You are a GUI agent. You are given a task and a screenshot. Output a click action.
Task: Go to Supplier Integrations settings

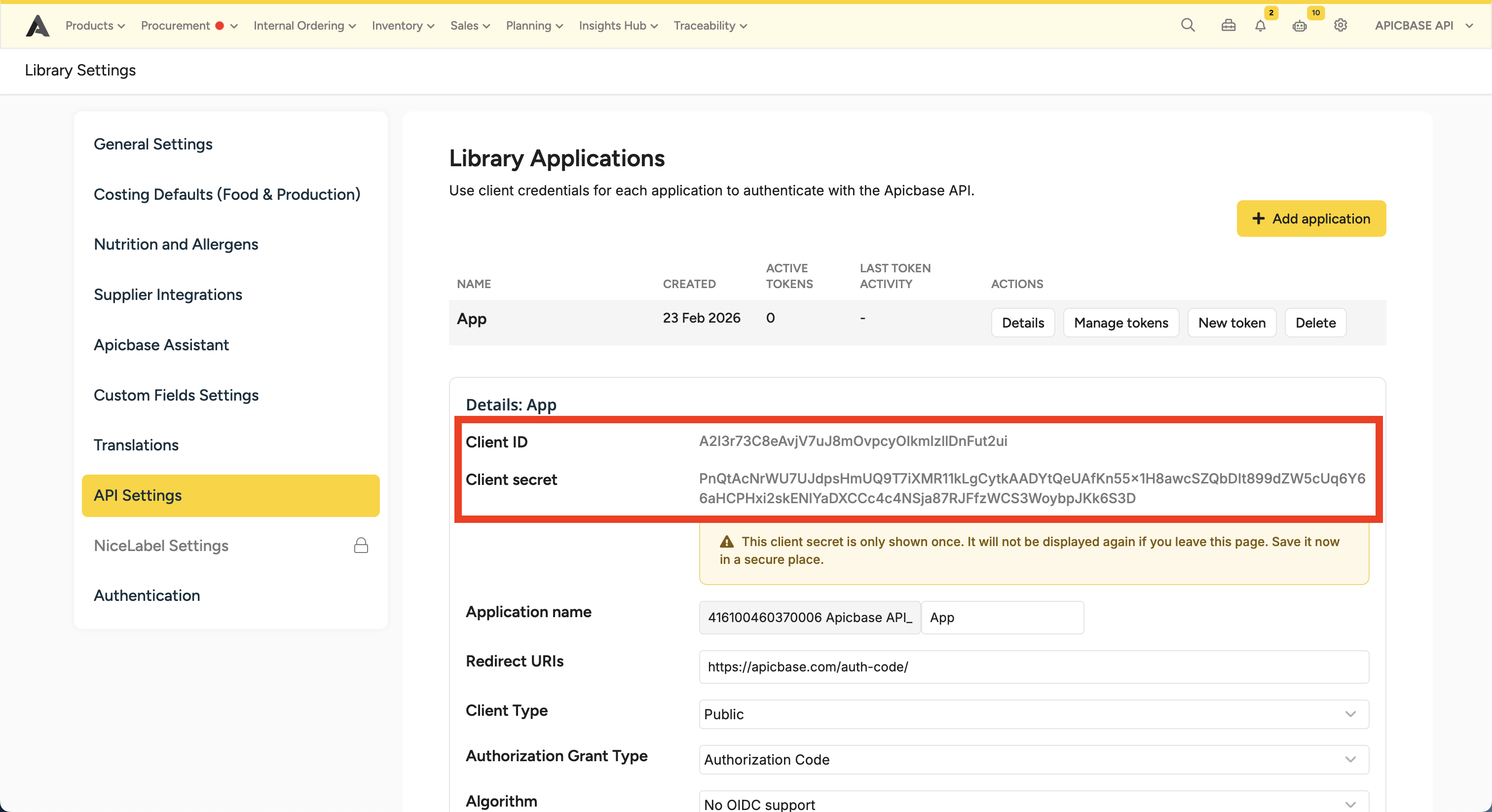(x=168, y=294)
